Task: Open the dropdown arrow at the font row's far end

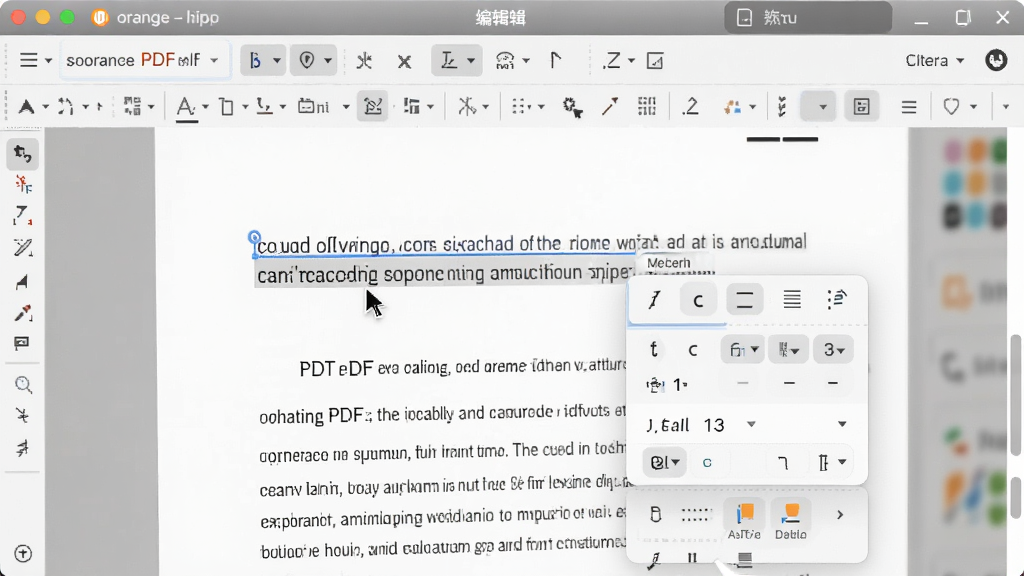Action: click(x=842, y=424)
